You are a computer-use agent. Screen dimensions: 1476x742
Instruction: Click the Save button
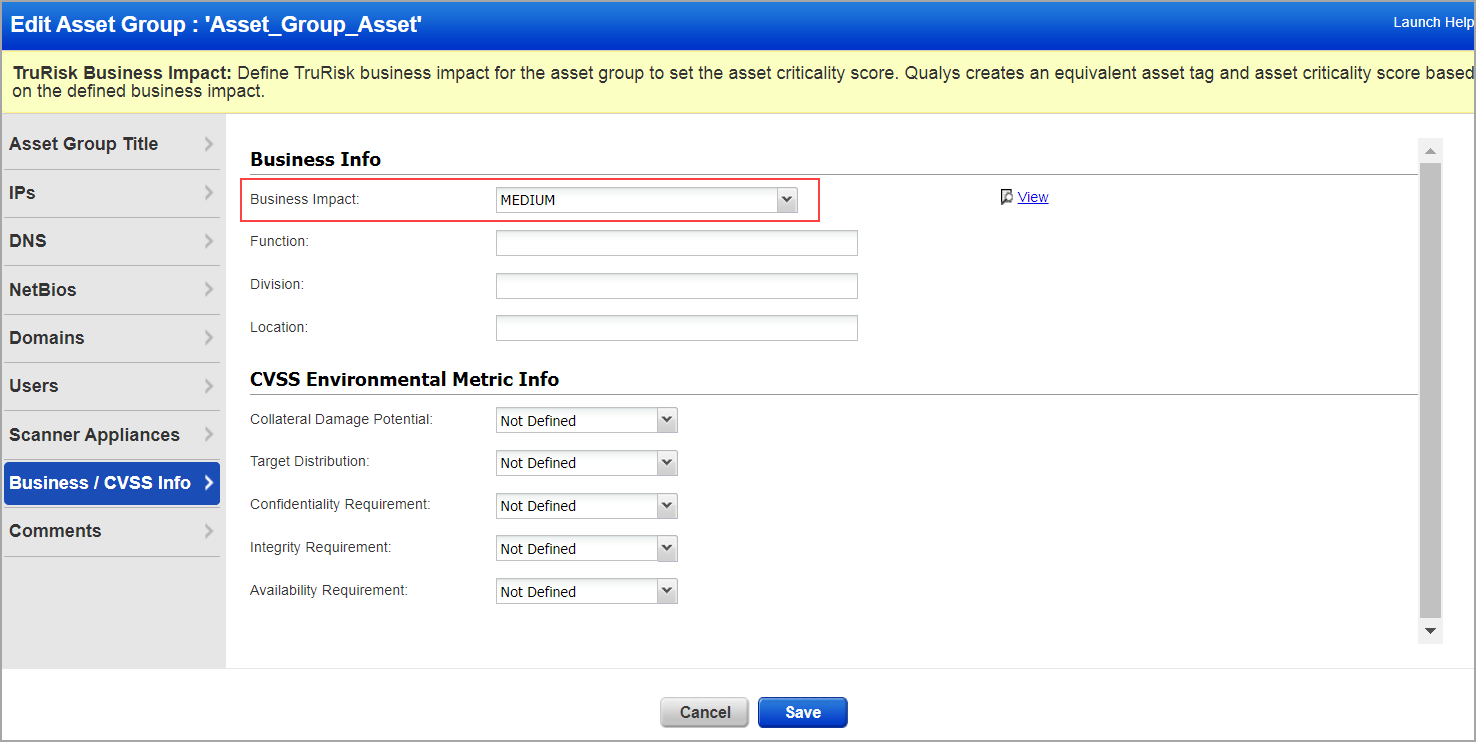click(x=802, y=712)
